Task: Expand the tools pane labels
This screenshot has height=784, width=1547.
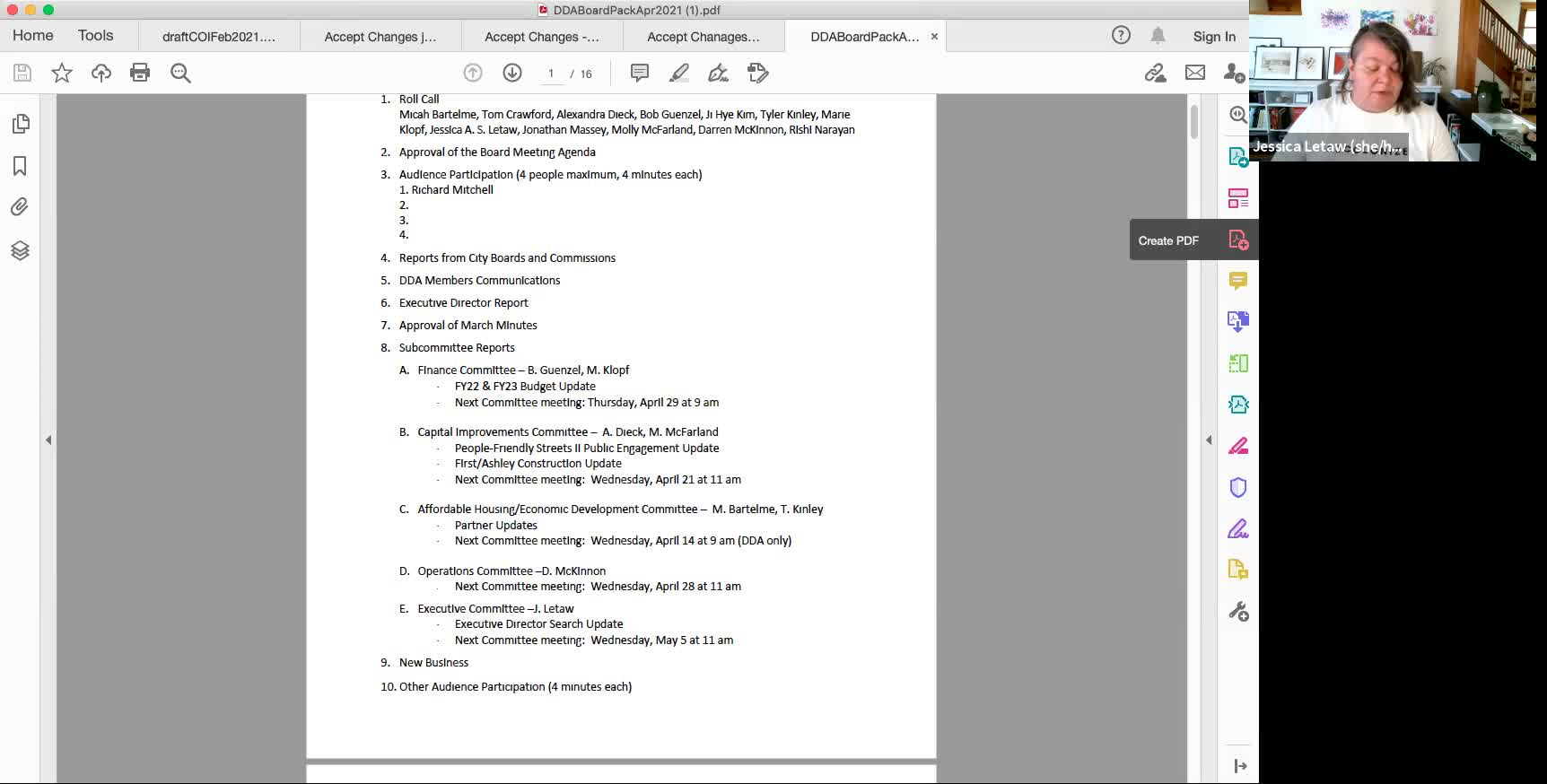Action: pyautogui.click(x=1239, y=765)
